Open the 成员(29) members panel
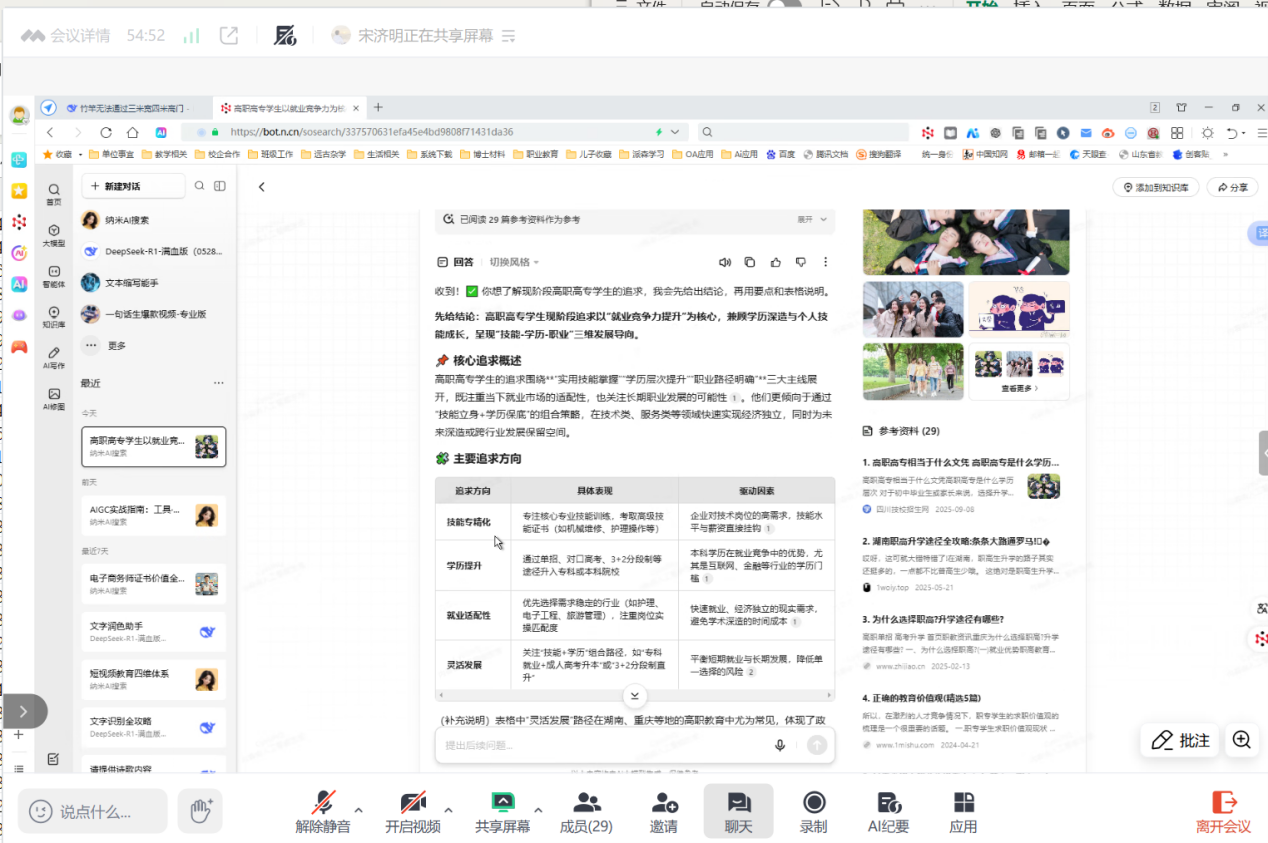Screen dimensions: 1268x843 [586, 810]
